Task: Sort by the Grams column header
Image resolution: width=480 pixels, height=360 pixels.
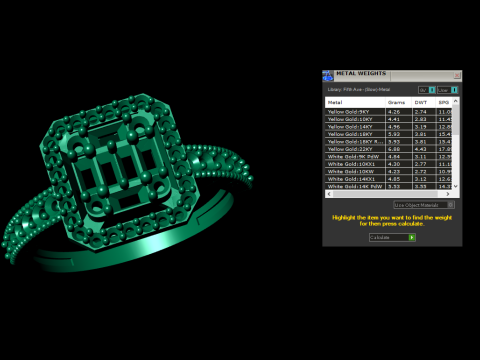Action: (x=399, y=102)
